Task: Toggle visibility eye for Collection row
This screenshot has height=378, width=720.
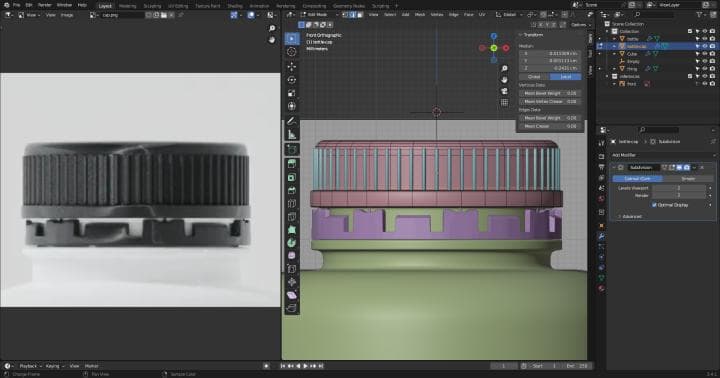Action: pos(705,31)
